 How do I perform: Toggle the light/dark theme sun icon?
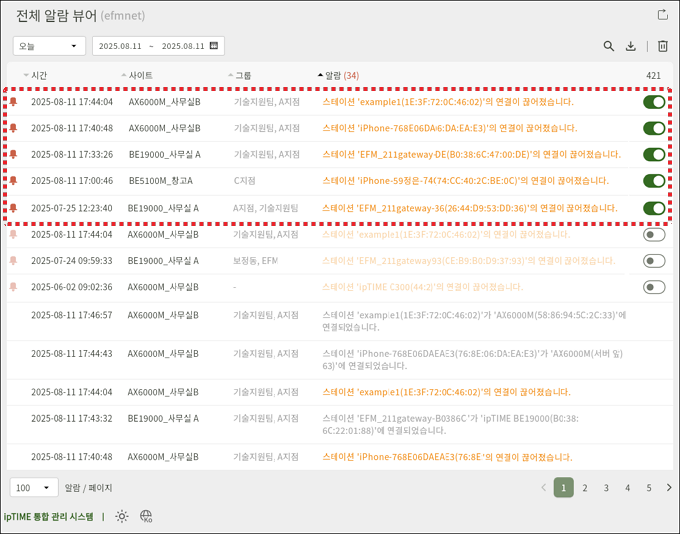[x=122, y=516]
